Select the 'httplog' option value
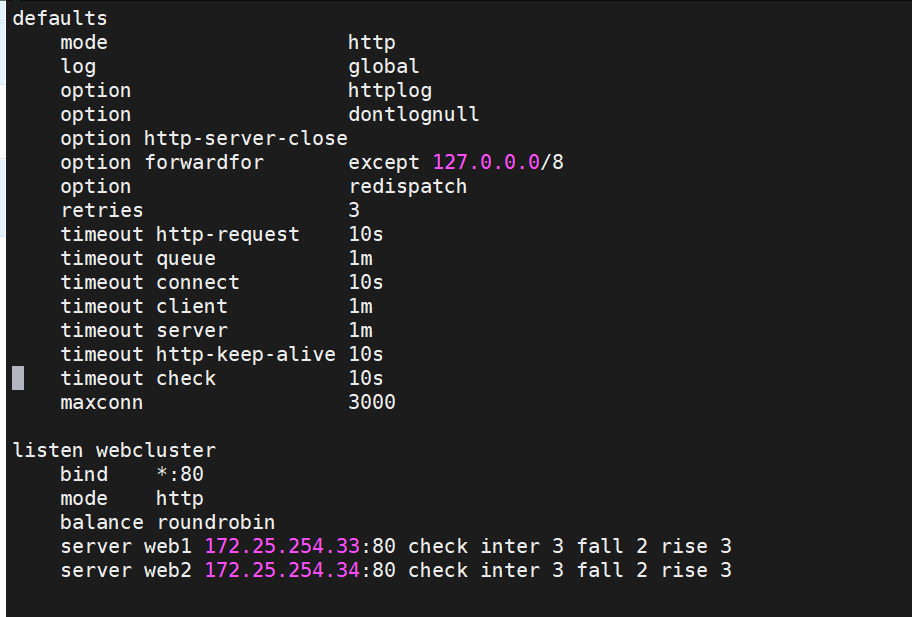 (390, 91)
